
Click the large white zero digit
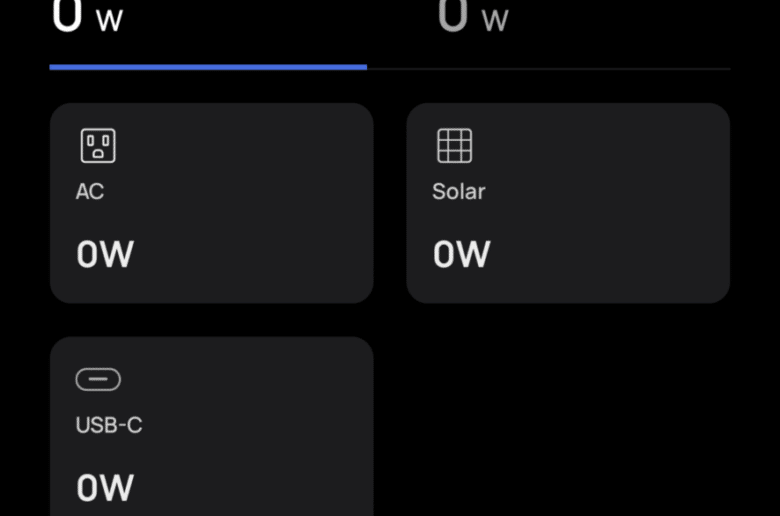[67, 15]
